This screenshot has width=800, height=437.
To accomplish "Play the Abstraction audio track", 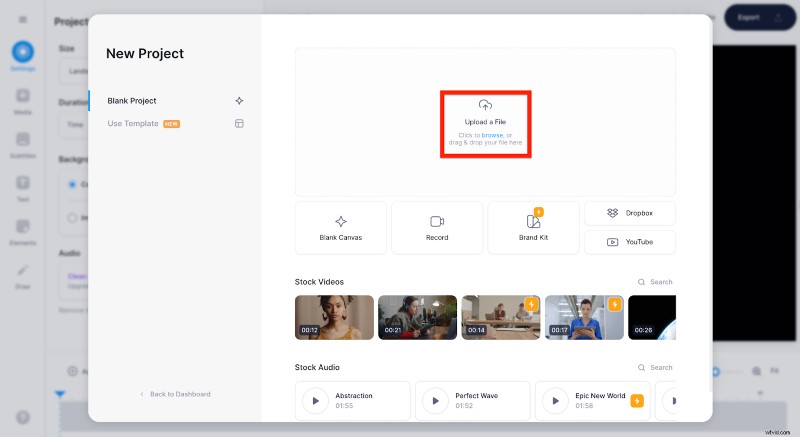I will click(315, 401).
